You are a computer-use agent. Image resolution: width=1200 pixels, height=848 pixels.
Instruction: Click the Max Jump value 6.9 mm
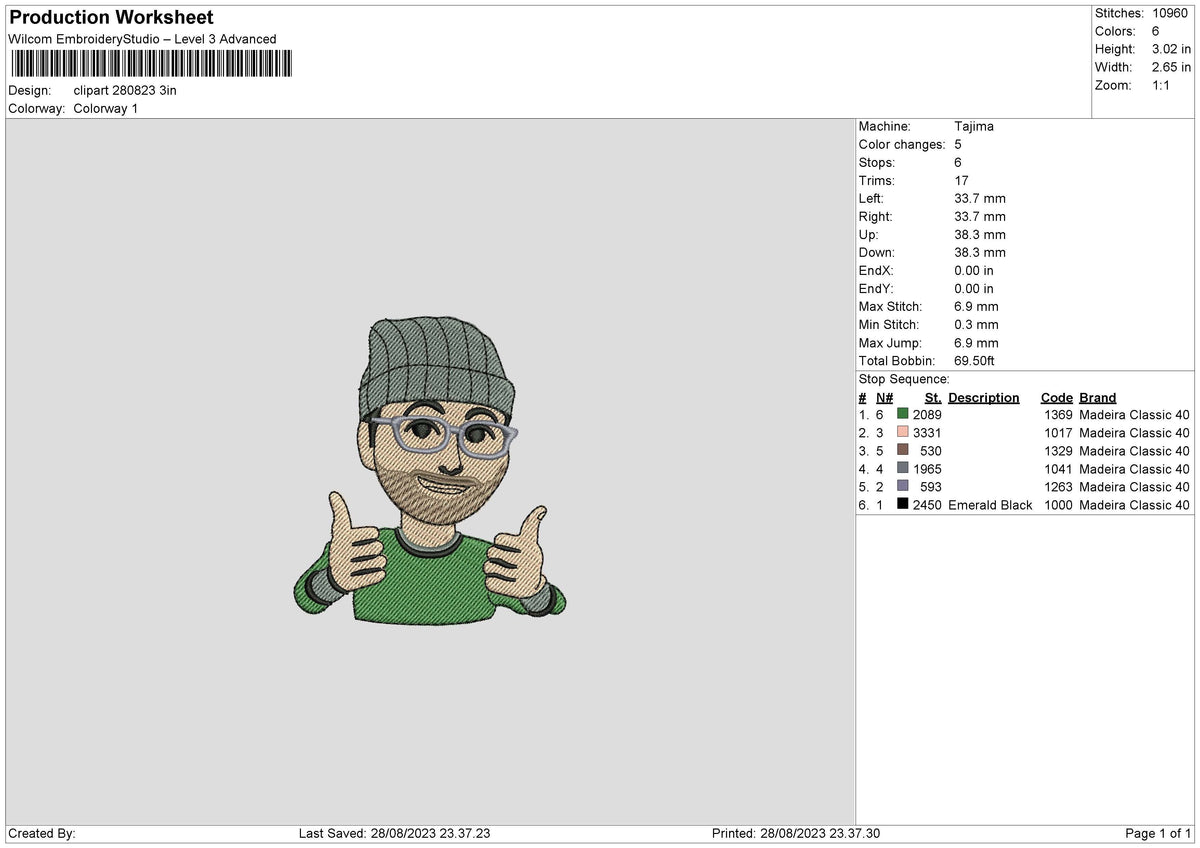click(976, 342)
